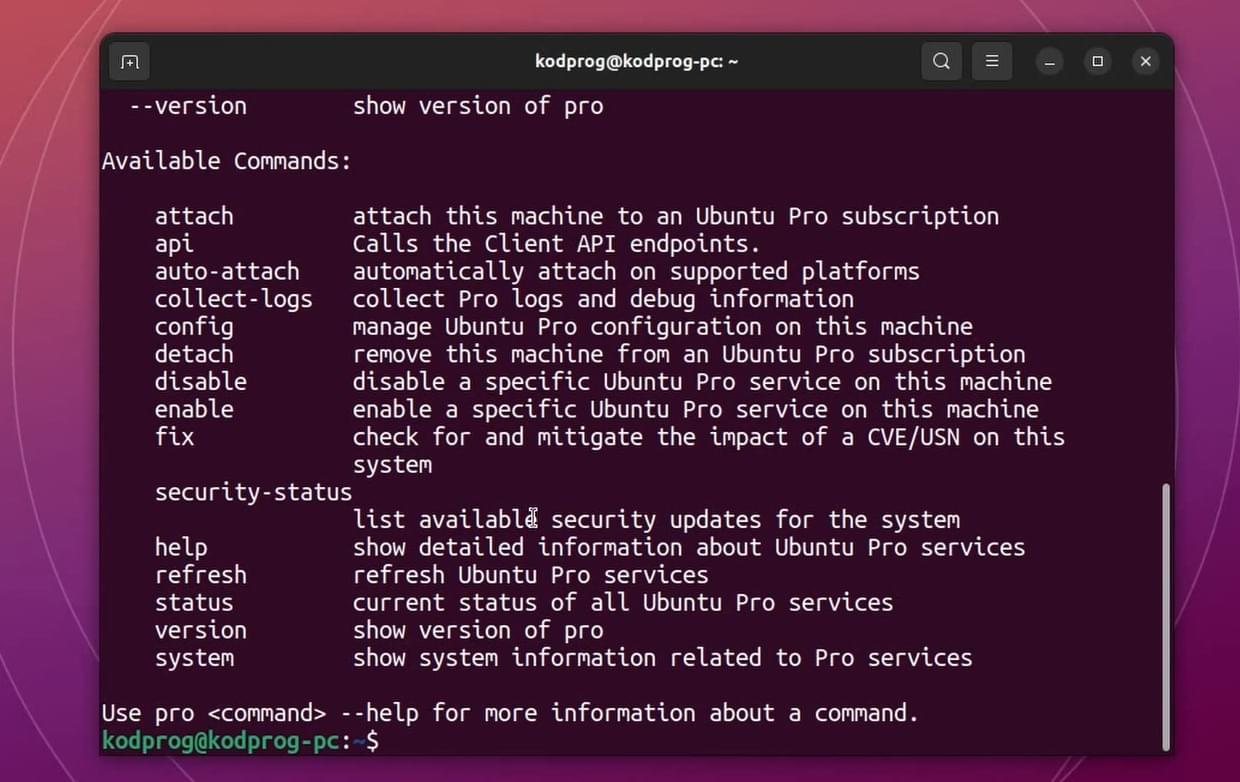Image resolution: width=1240 pixels, height=782 pixels.
Task: Click the '--version' option text
Action: (188, 106)
